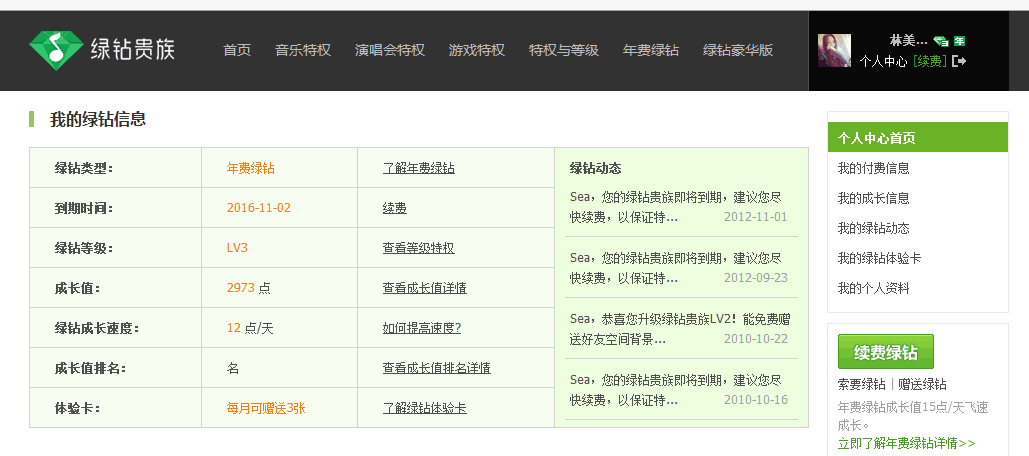Viewport: 1029px width, 456px height.
Task: Click the green [续费] link in header
Action: 930,61
